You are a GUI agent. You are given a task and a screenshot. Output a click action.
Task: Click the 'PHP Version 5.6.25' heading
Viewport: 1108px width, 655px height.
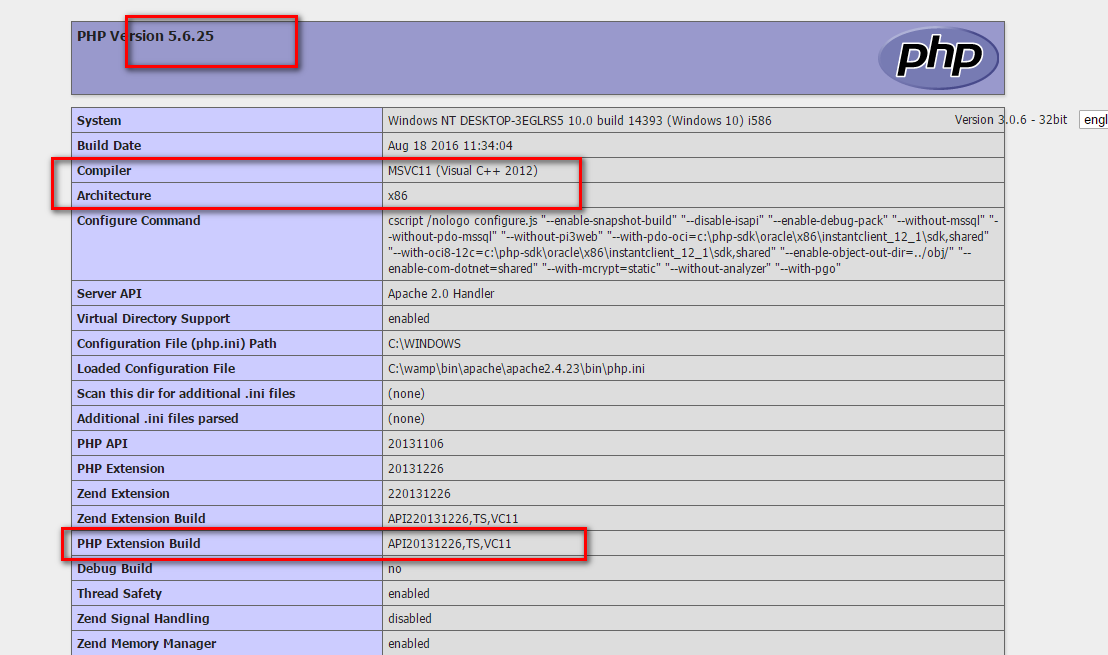[x=145, y=36]
